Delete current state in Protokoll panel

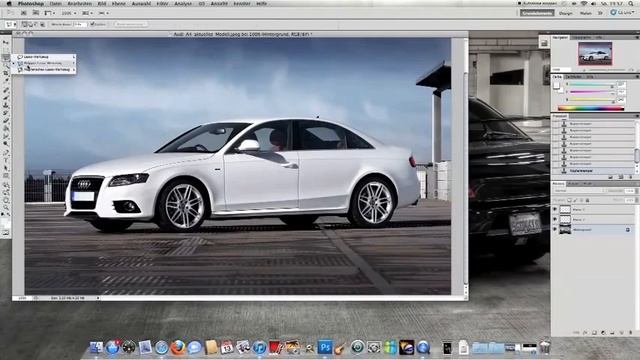coord(631,177)
